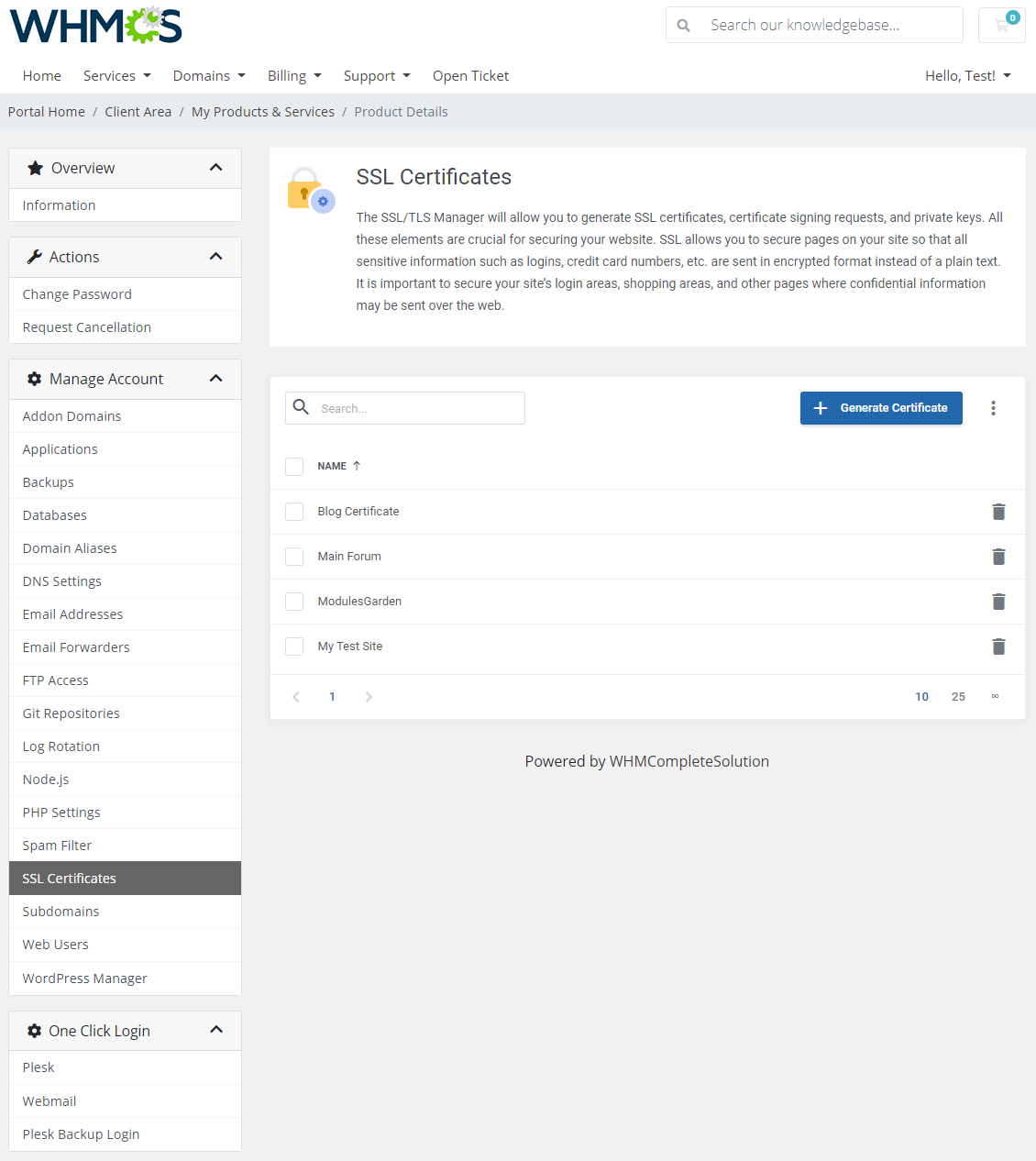Open Email Addresses sidebar item

125,614
